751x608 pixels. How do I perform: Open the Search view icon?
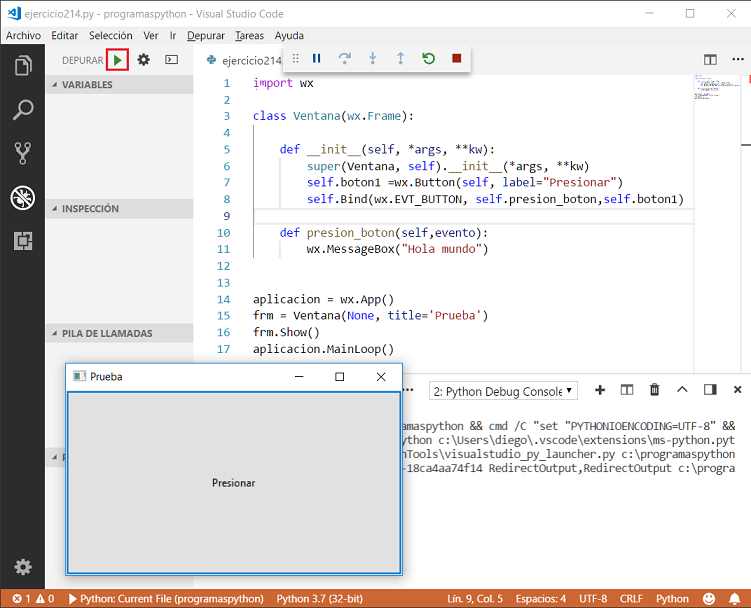click(23, 109)
